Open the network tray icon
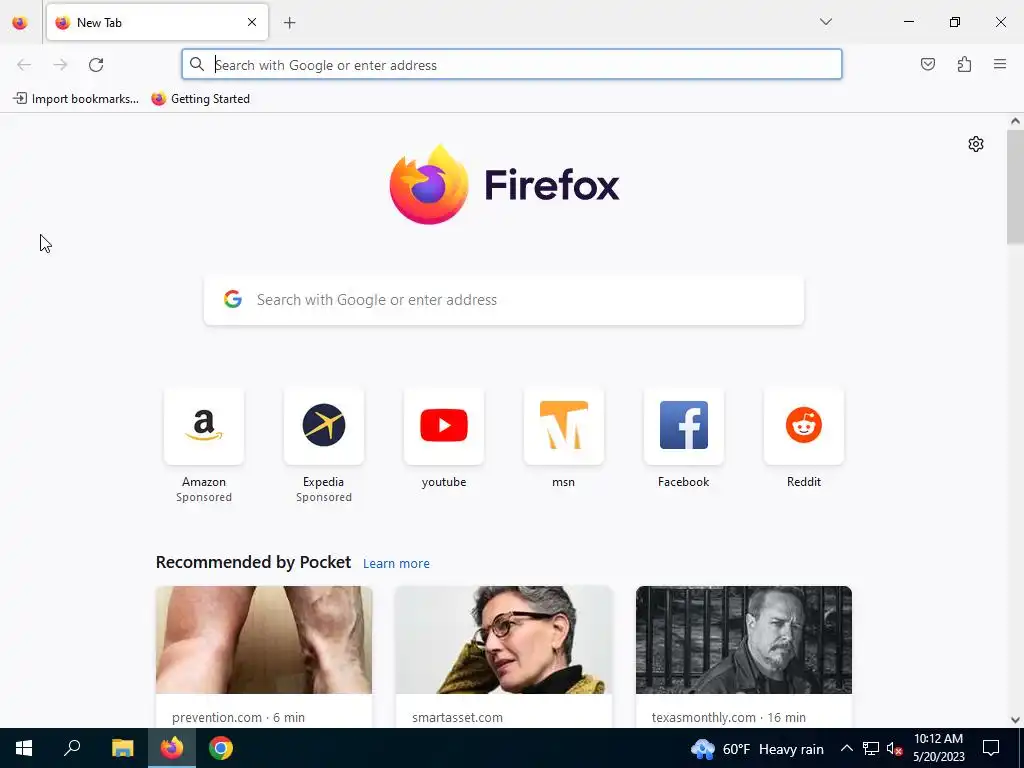The image size is (1024, 768). coord(871,748)
